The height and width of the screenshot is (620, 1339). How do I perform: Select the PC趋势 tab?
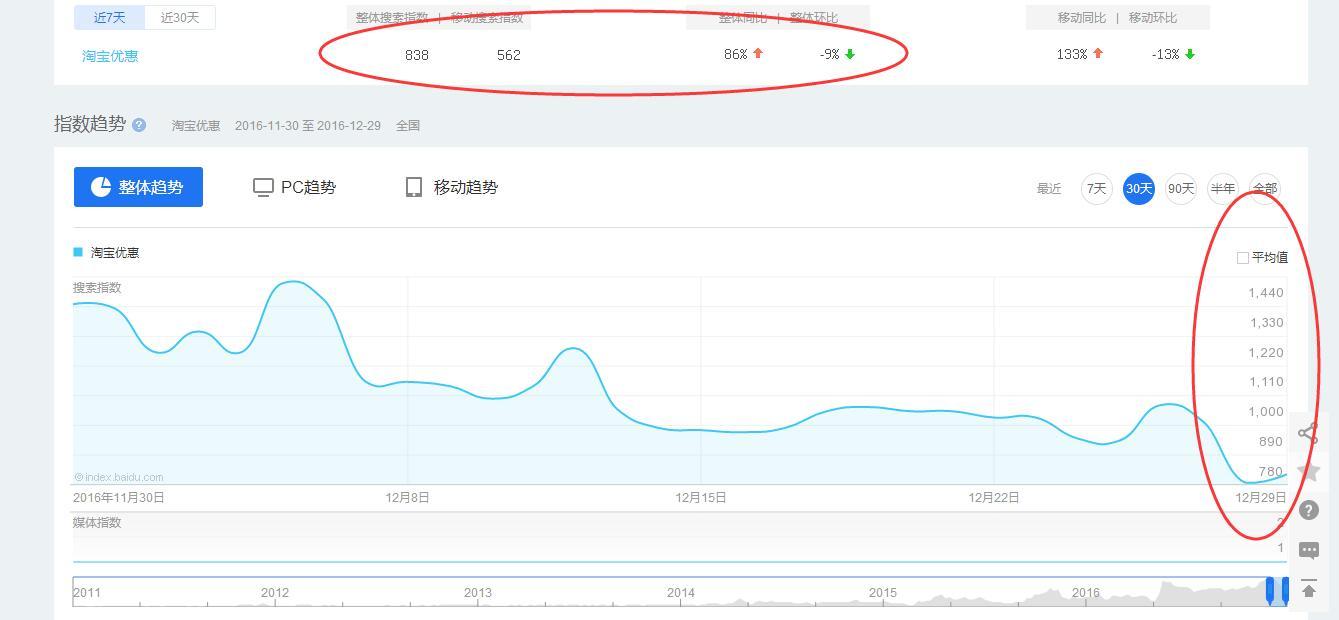(x=294, y=187)
